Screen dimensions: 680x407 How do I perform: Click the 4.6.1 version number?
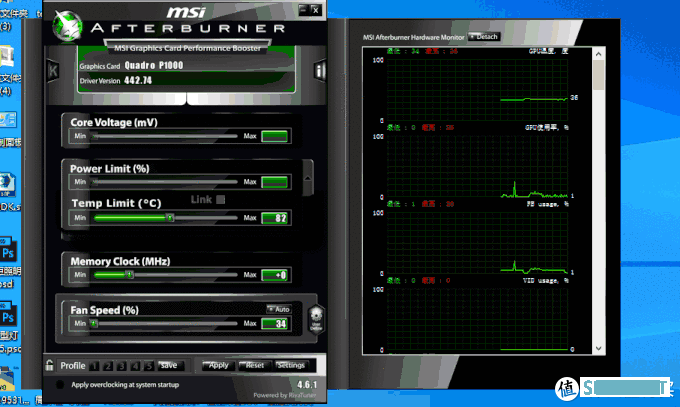click(x=307, y=384)
